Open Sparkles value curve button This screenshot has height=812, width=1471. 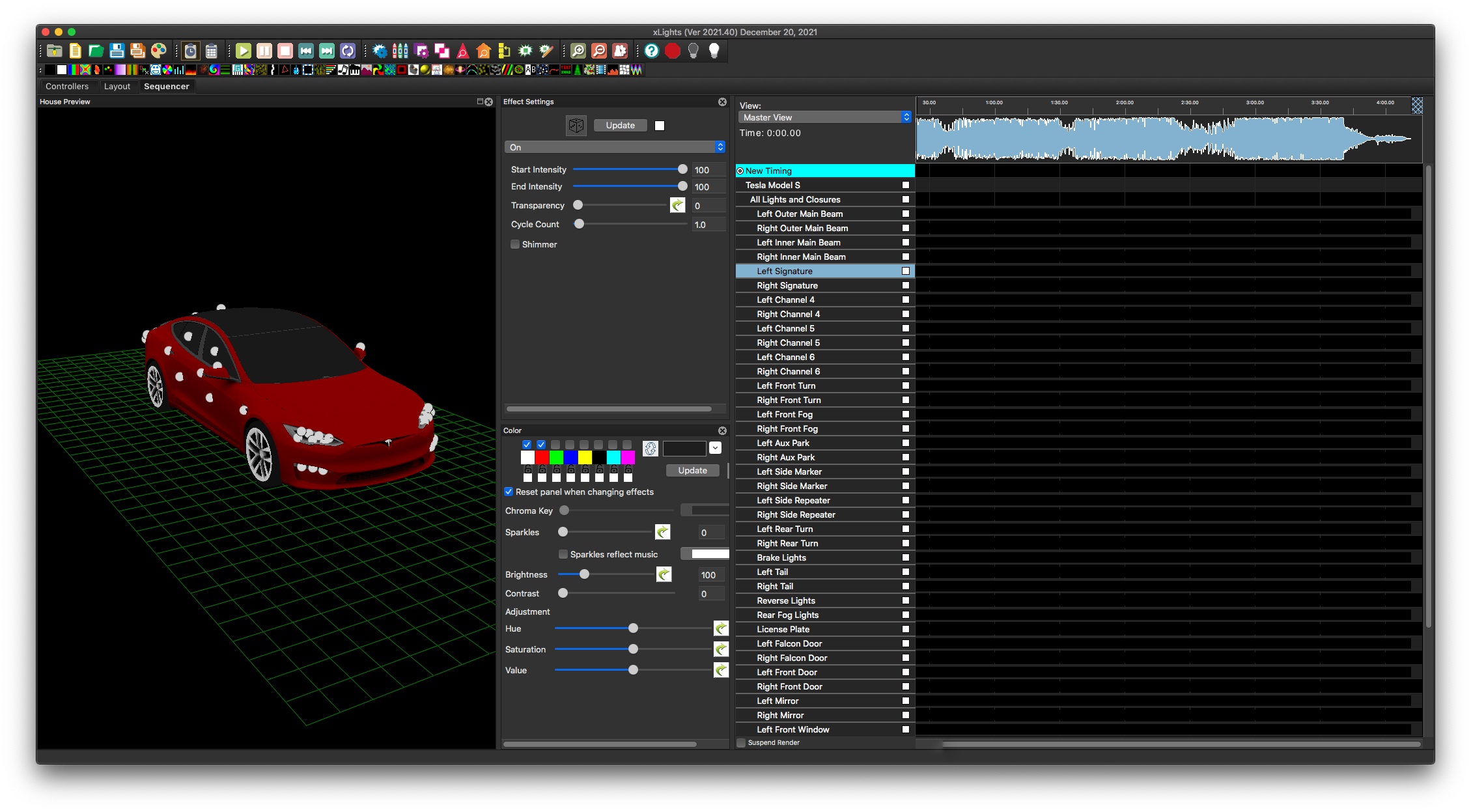point(662,533)
